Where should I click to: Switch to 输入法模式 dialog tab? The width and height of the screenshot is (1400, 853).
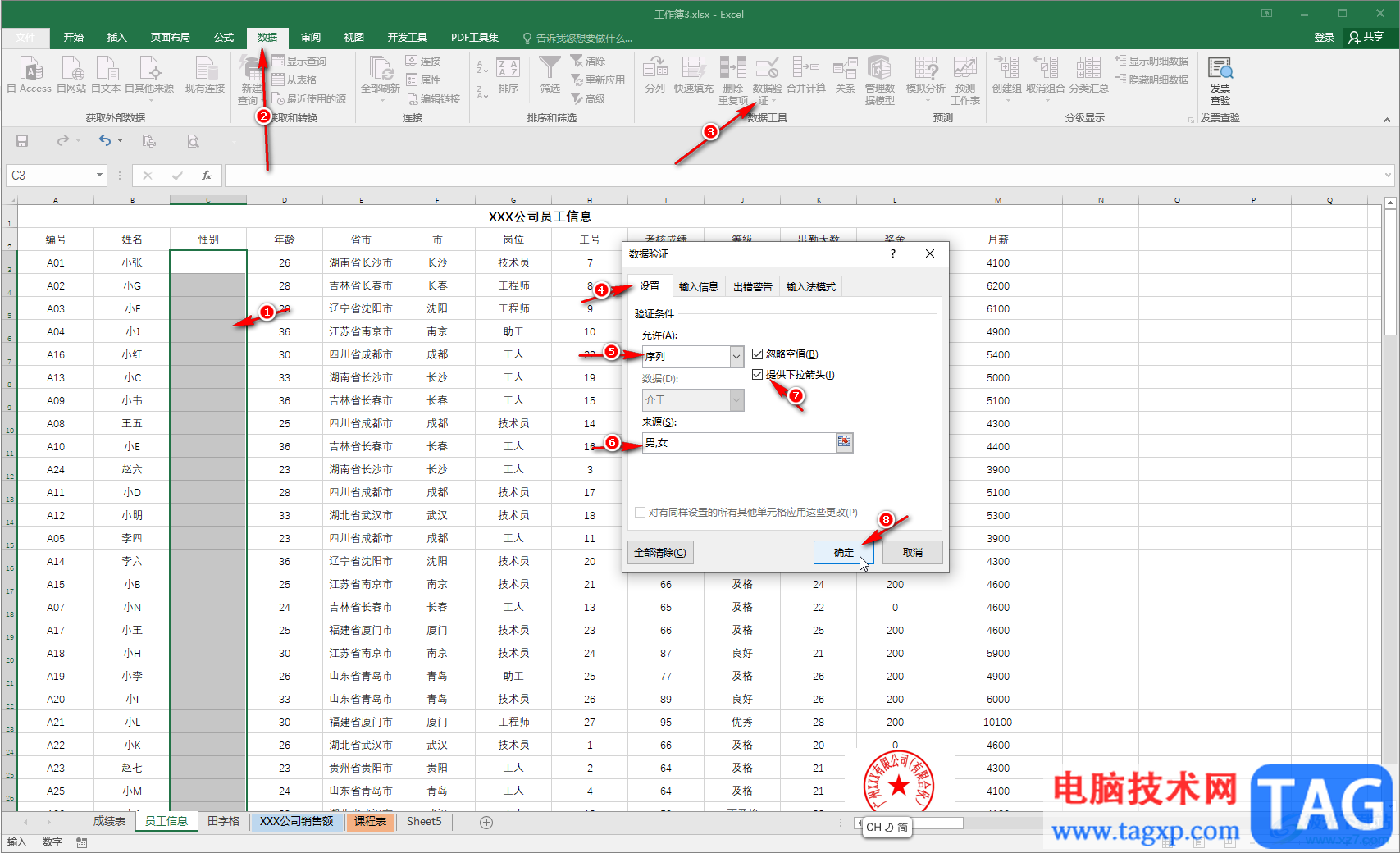pyautogui.click(x=811, y=286)
